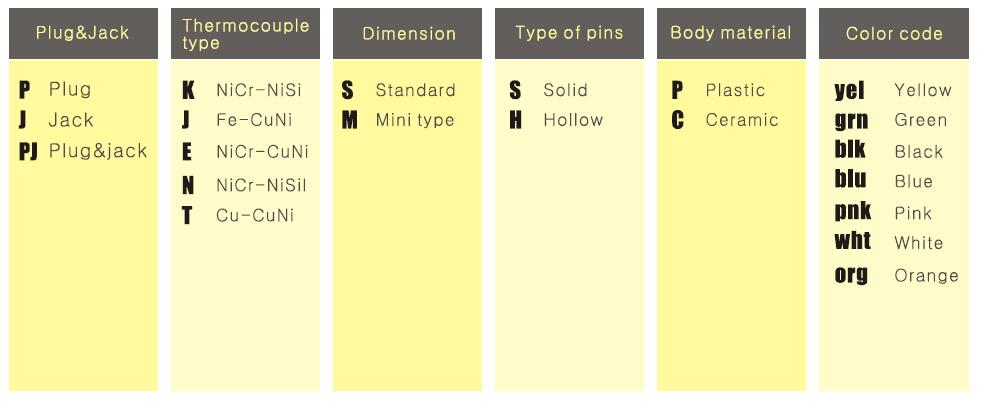This screenshot has height=403, width=988.
Task: Choose the Plastic body material
Action: pos(735,90)
